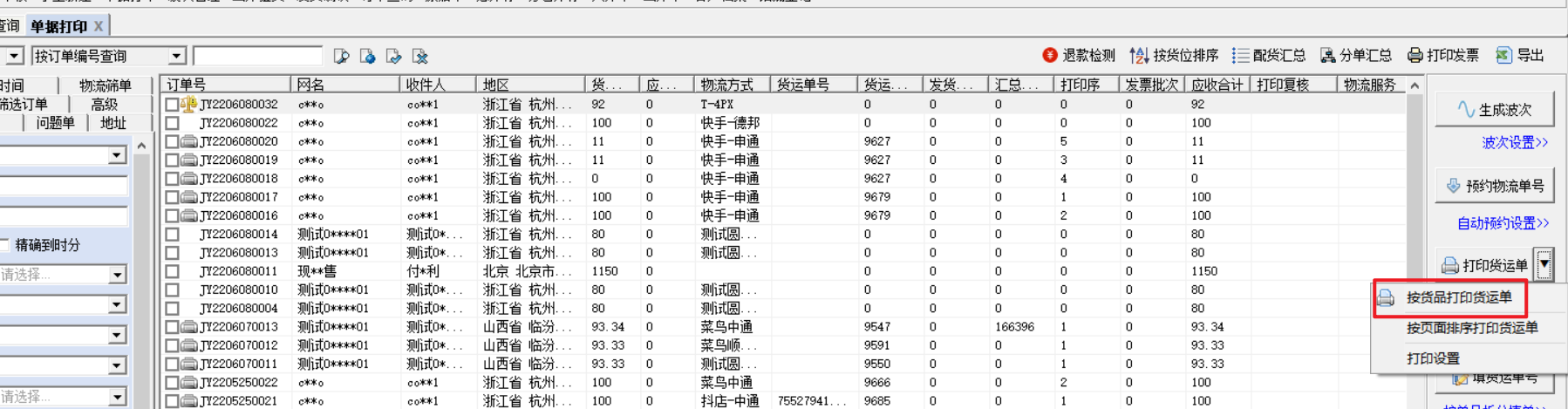The width and height of the screenshot is (1568, 409).
Task: Open 分单汇总 summary
Action: (1355, 55)
